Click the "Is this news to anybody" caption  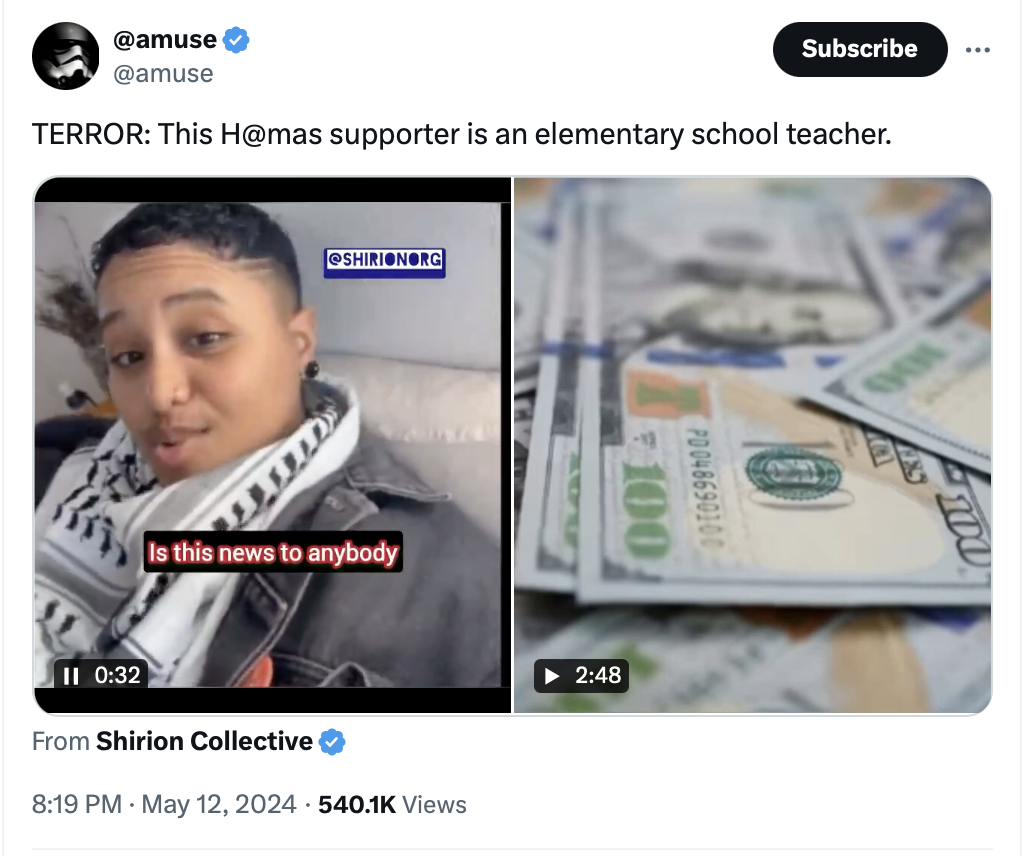click(273, 552)
